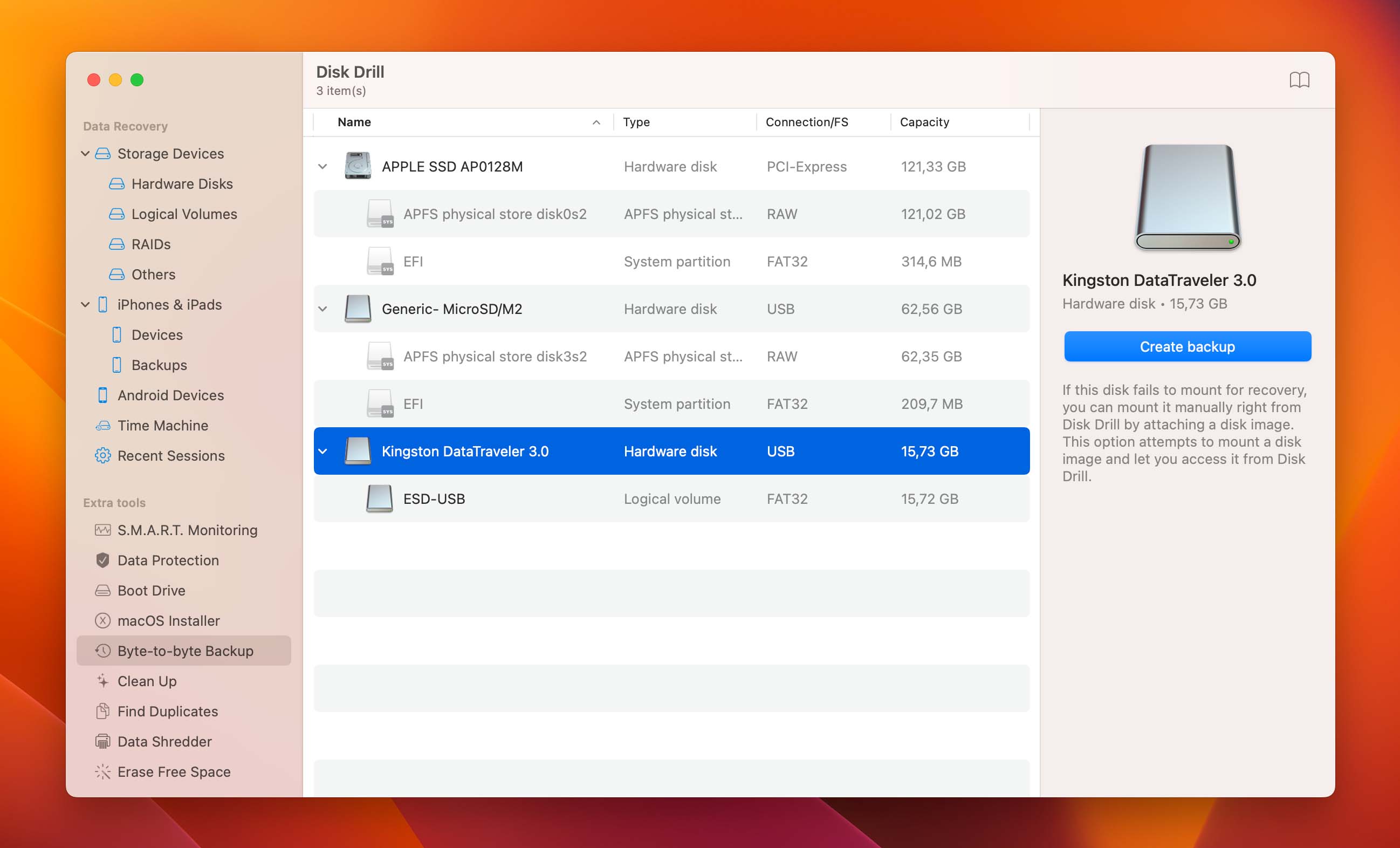Select the large Kingston drive preview image
This screenshot has width=1400, height=848.
[x=1188, y=197]
